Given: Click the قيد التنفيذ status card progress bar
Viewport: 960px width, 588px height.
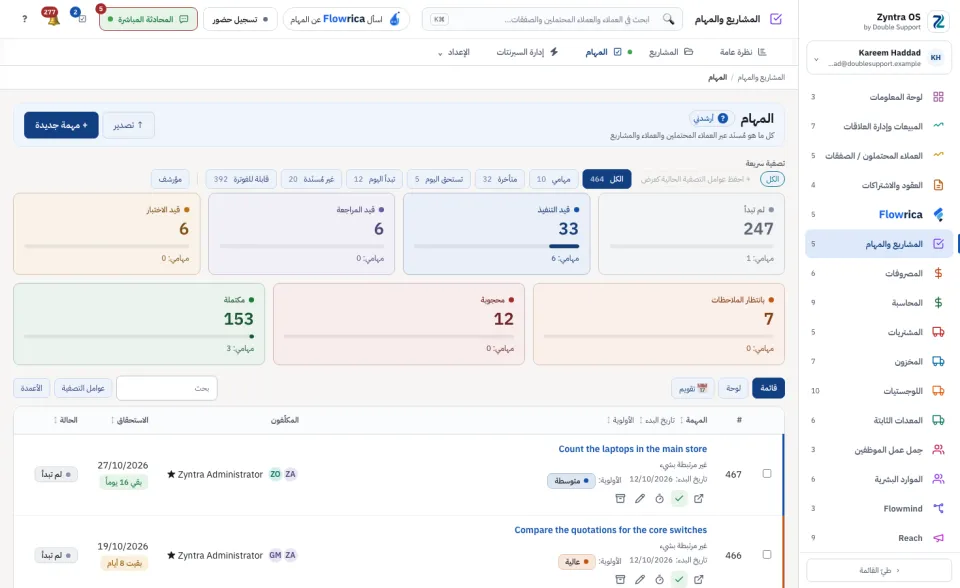Looking at the screenshot, I should click(497, 246).
